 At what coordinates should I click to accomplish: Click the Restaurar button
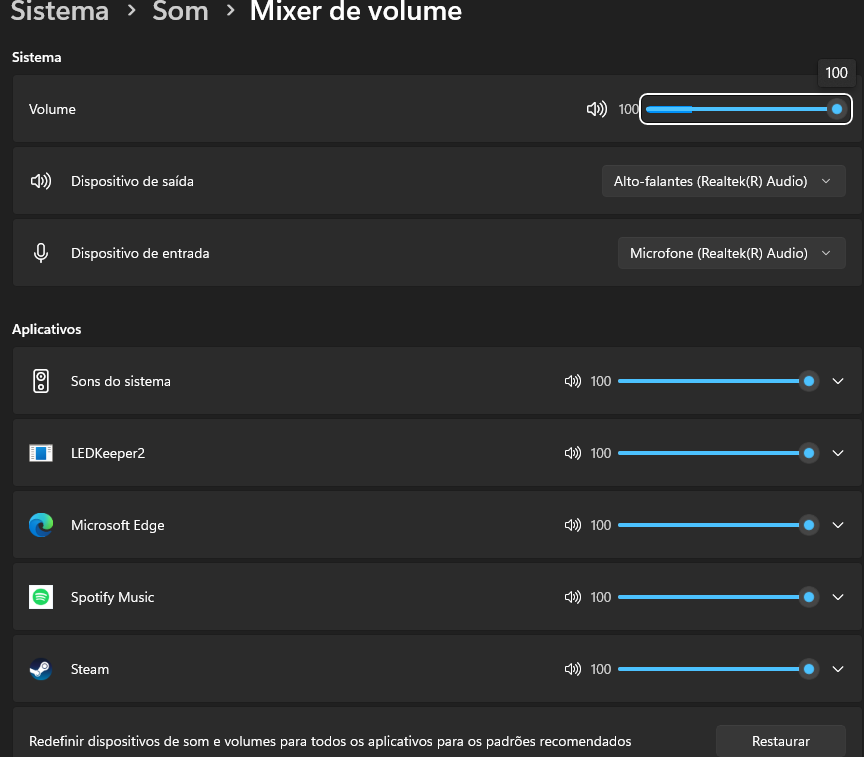click(x=781, y=741)
